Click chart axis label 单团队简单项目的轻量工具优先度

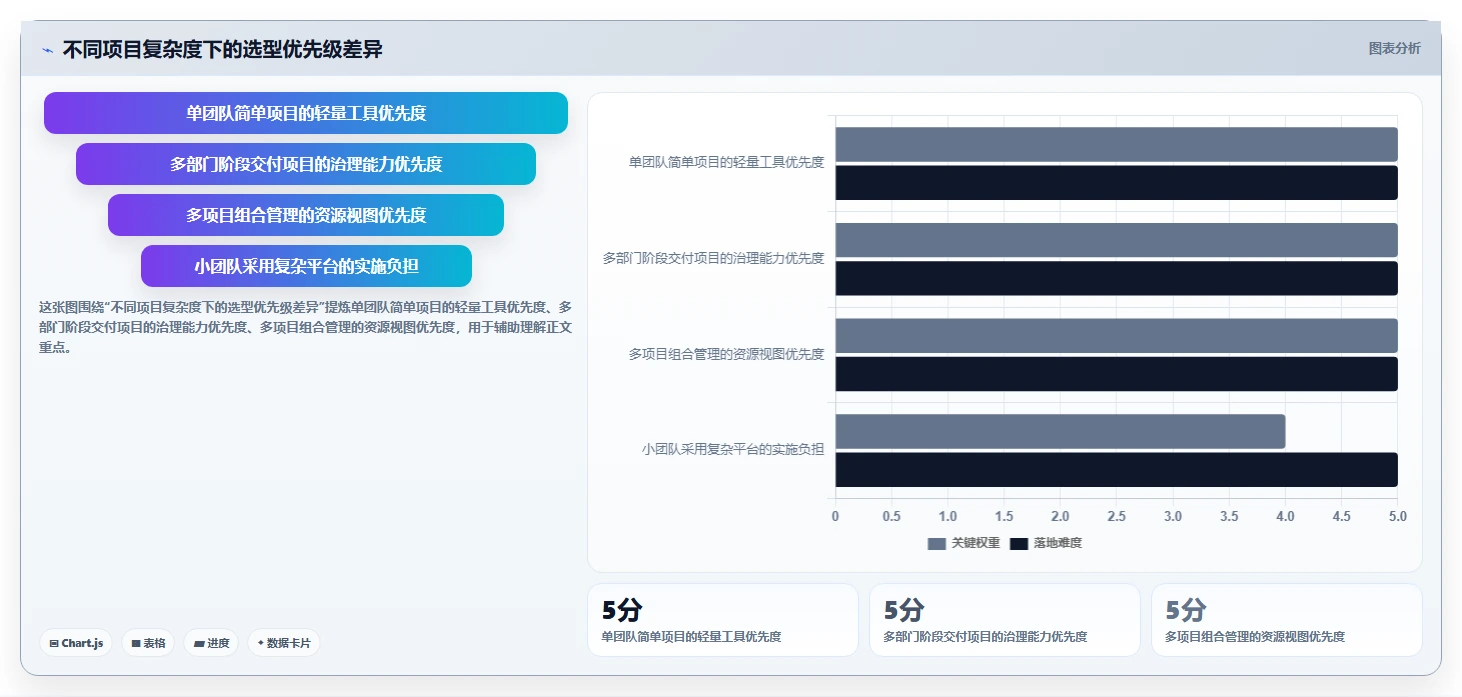point(726,162)
